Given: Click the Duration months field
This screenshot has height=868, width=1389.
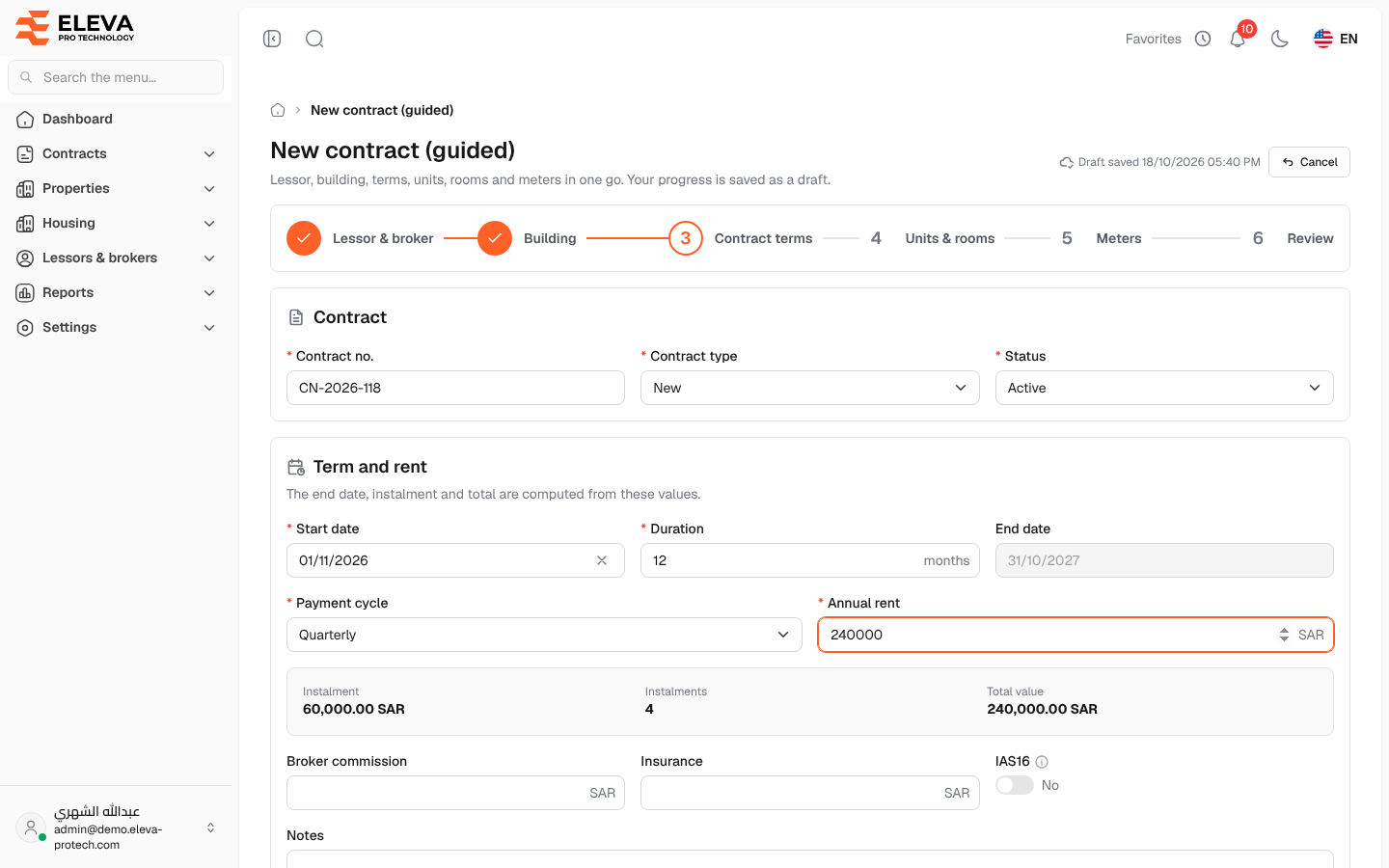Looking at the screenshot, I should click(x=810, y=560).
